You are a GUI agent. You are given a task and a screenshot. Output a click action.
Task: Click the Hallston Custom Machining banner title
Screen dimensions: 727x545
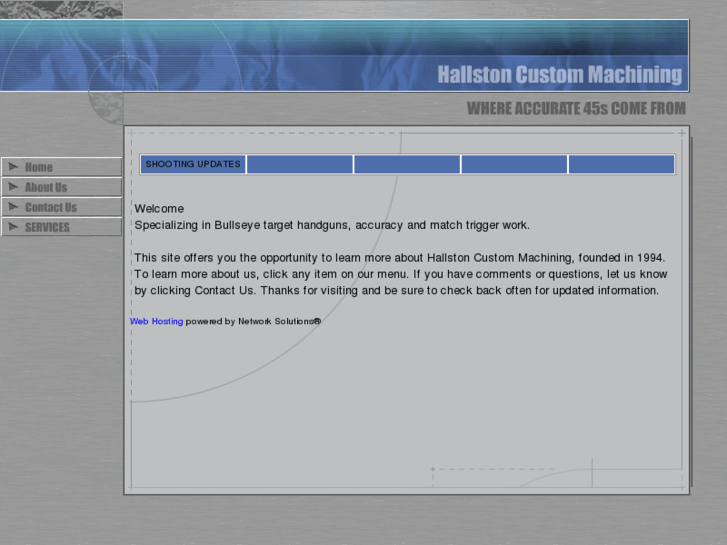point(560,74)
